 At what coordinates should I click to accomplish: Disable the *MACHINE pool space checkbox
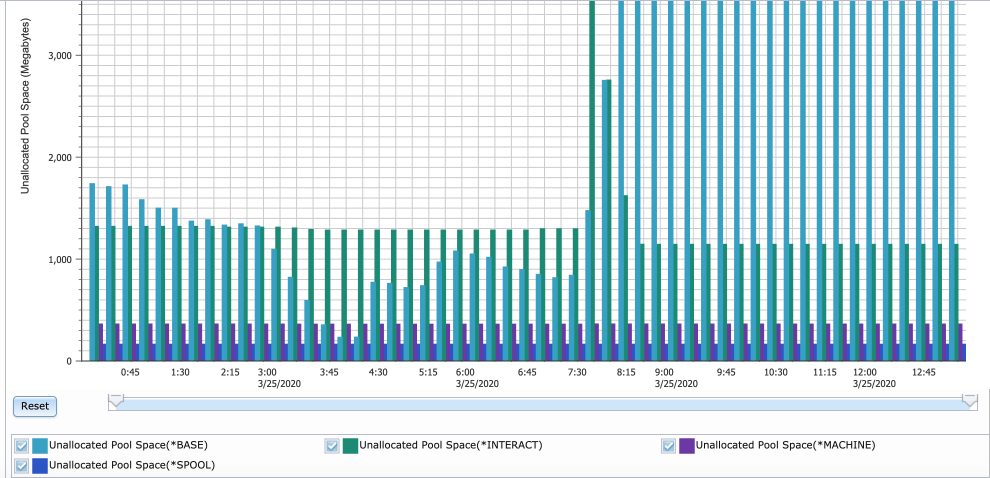pos(668,446)
